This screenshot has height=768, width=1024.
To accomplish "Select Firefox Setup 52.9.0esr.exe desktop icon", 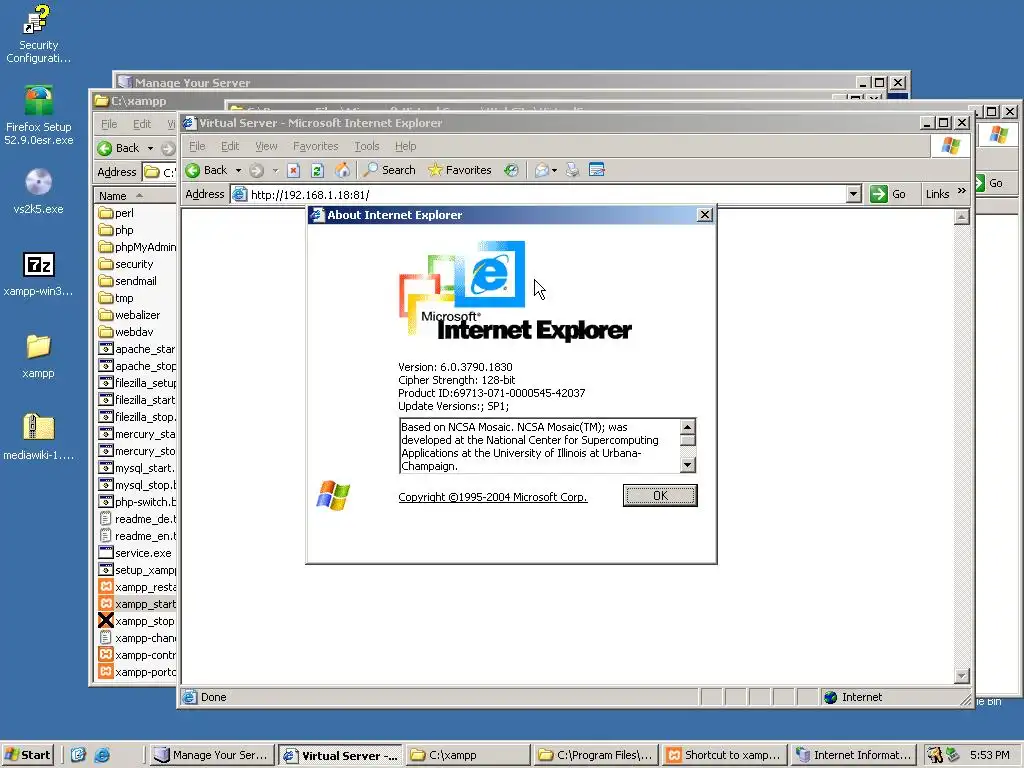I will (x=39, y=116).
